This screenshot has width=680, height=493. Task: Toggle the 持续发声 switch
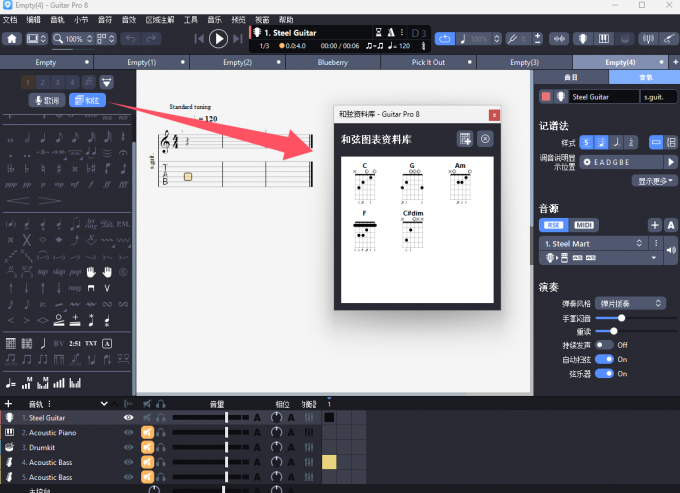click(604, 345)
